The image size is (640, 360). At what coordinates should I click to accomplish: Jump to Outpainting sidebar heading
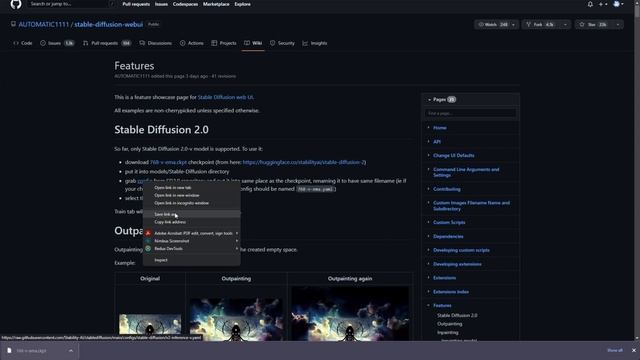coord(450,324)
